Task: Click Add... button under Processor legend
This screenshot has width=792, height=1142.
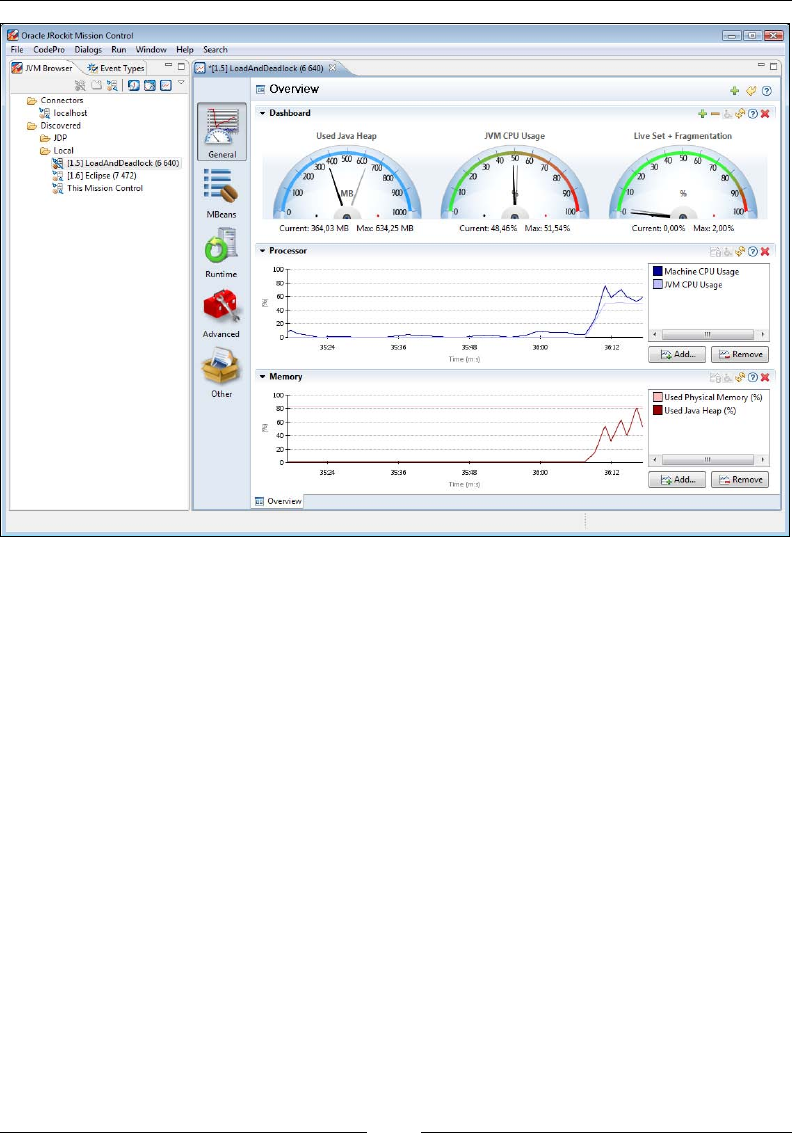Action: pyautogui.click(x=677, y=354)
